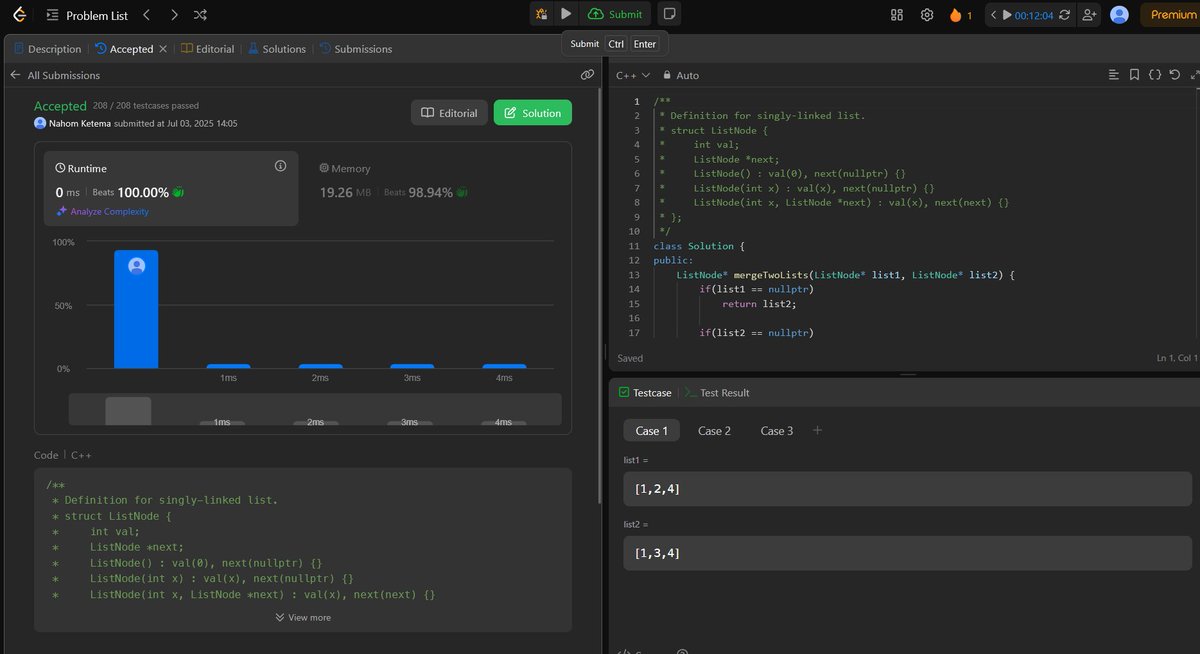
Task: Open Nahom Ketema's profile link
Action: point(80,123)
